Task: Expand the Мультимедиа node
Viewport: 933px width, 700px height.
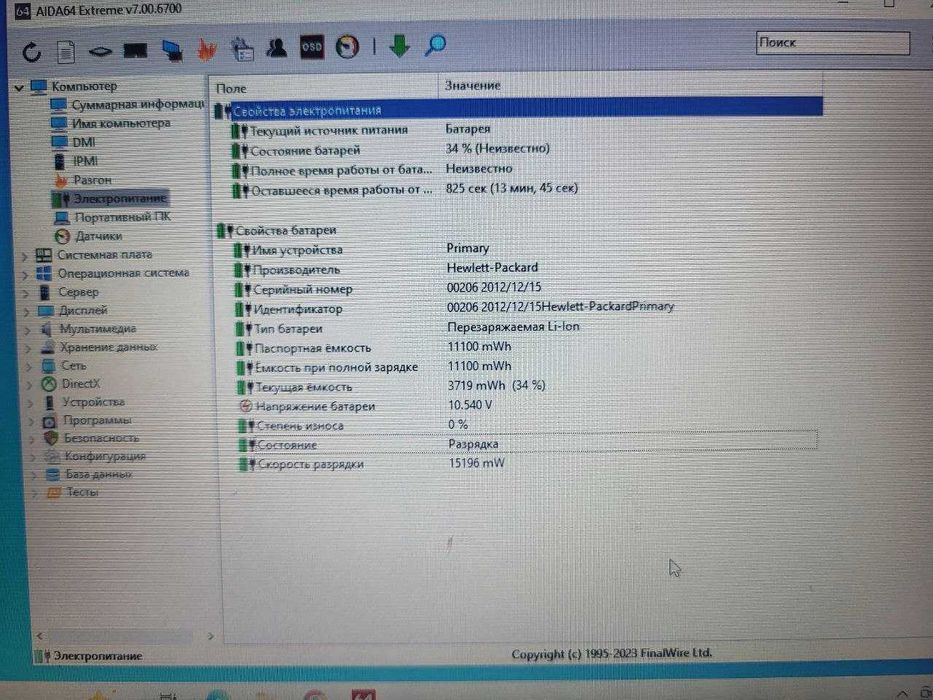Action: (27, 330)
